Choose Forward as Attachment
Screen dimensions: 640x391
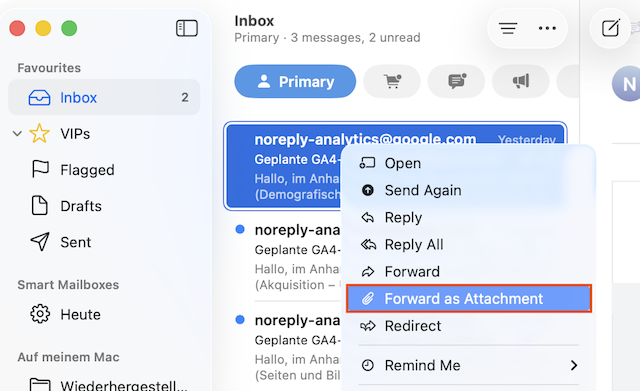[x=469, y=299]
